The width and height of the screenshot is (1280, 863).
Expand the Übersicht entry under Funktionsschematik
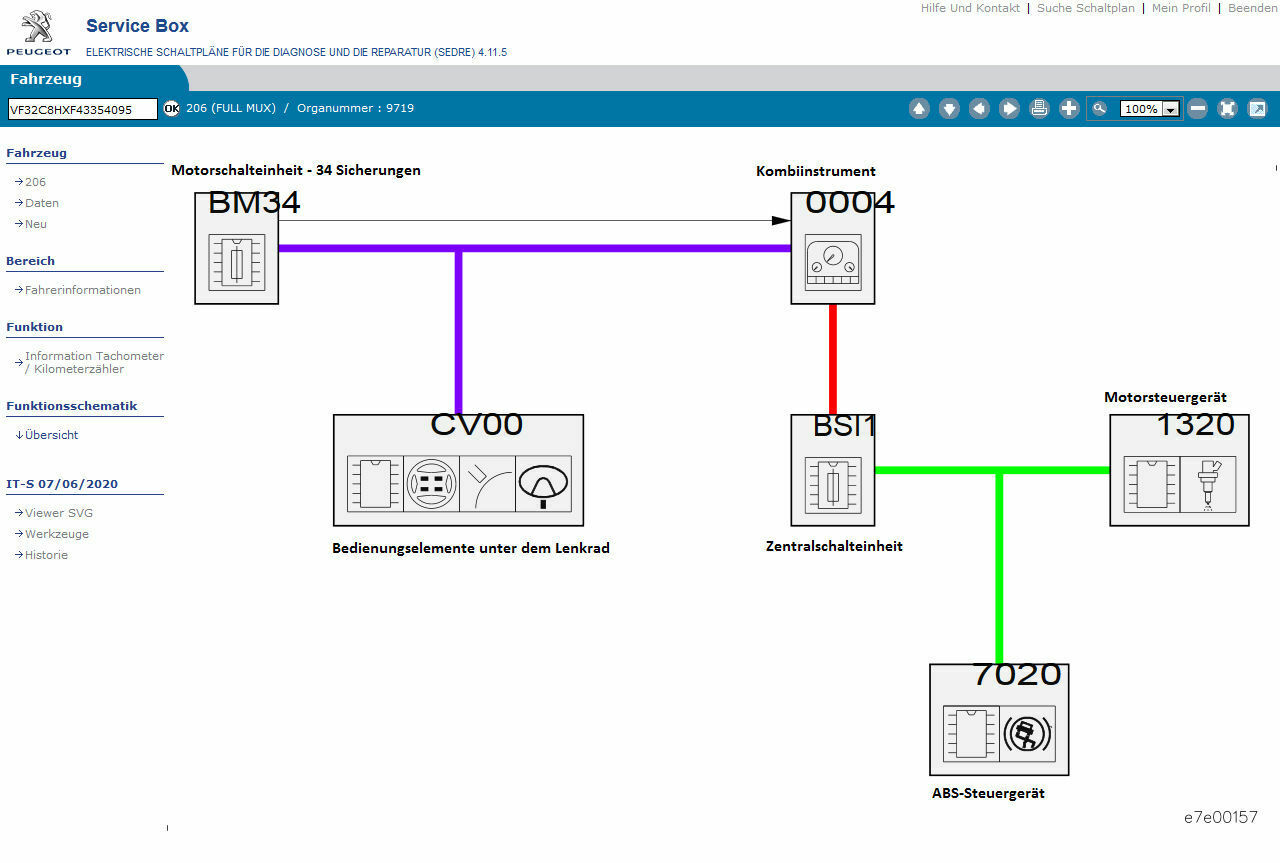[x=51, y=435]
